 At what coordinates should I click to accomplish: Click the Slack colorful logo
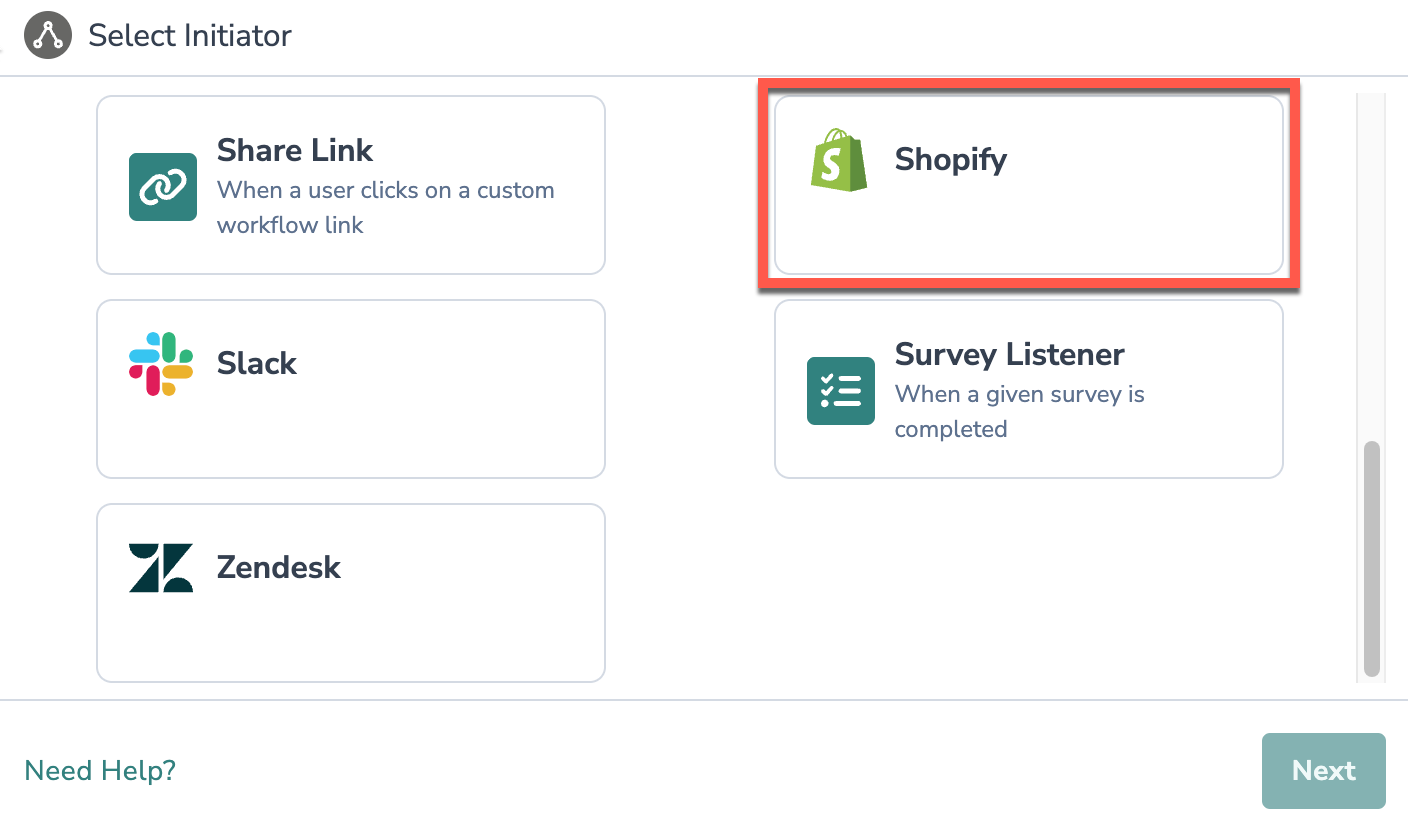click(161, 363)
